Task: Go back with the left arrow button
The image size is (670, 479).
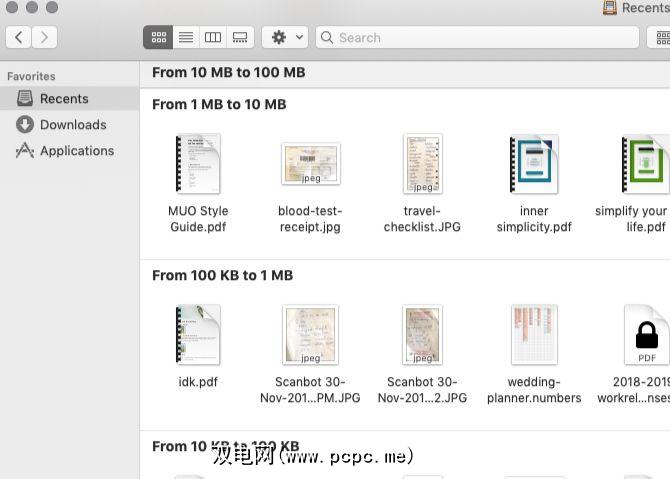Action: click(18, 38)
